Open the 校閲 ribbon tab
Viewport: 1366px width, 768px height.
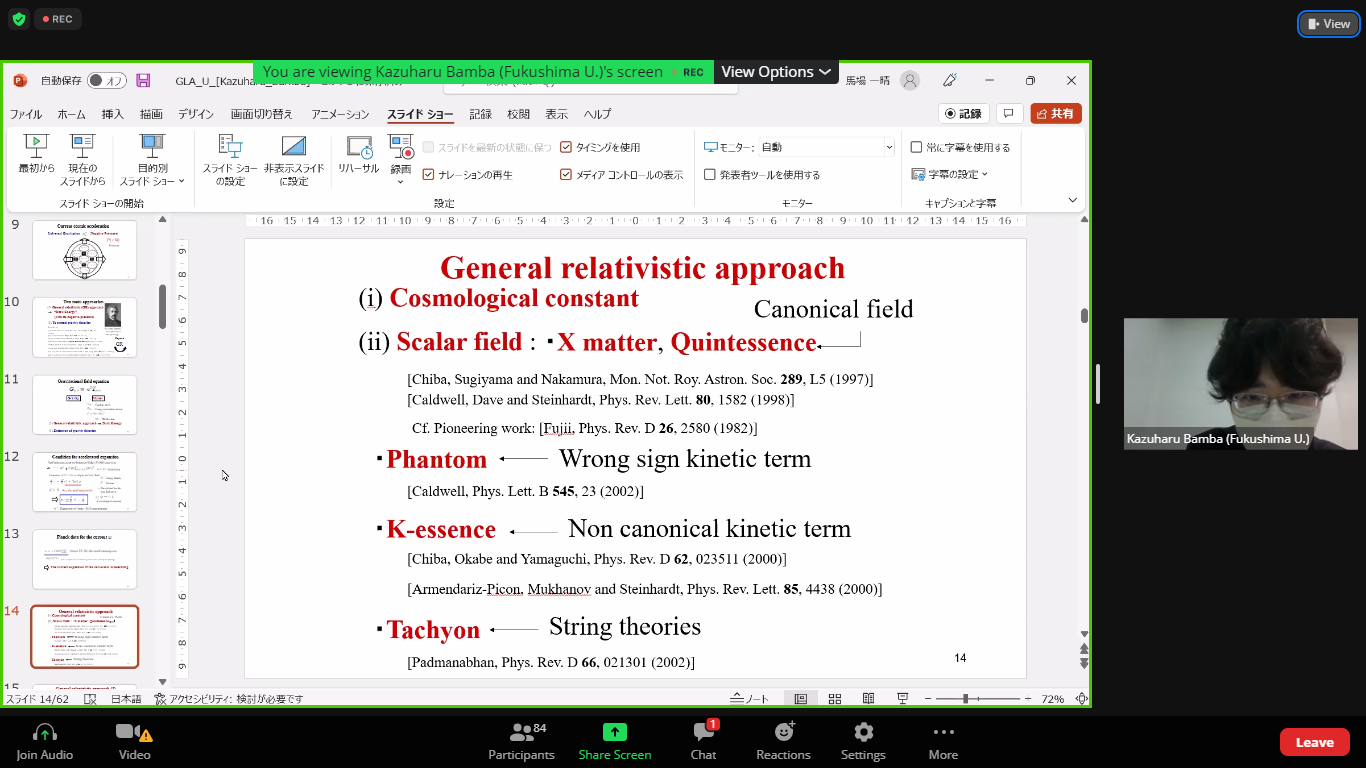(518, 114)
